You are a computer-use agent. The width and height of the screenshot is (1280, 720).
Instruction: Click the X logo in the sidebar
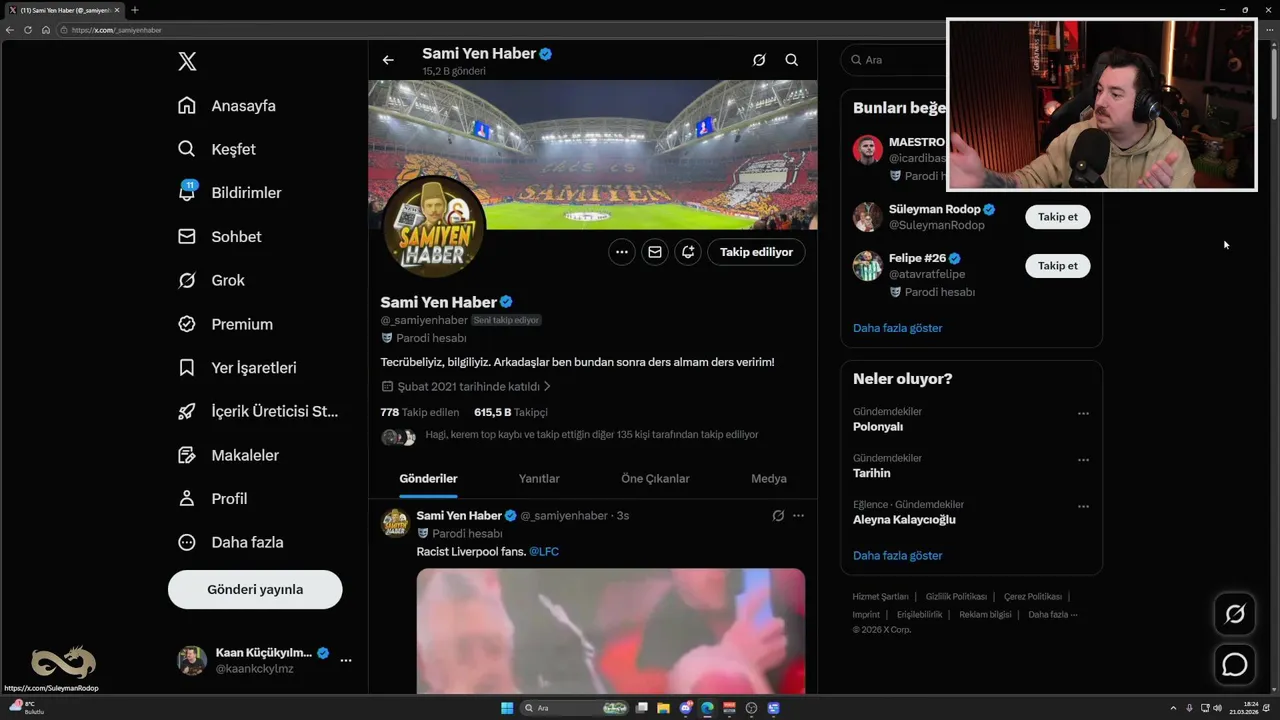[187, 61]
